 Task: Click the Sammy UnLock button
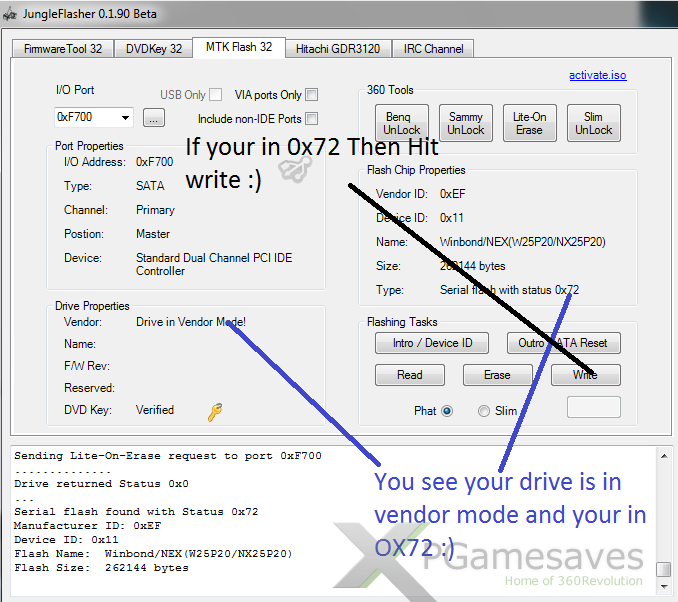point(466,123)
